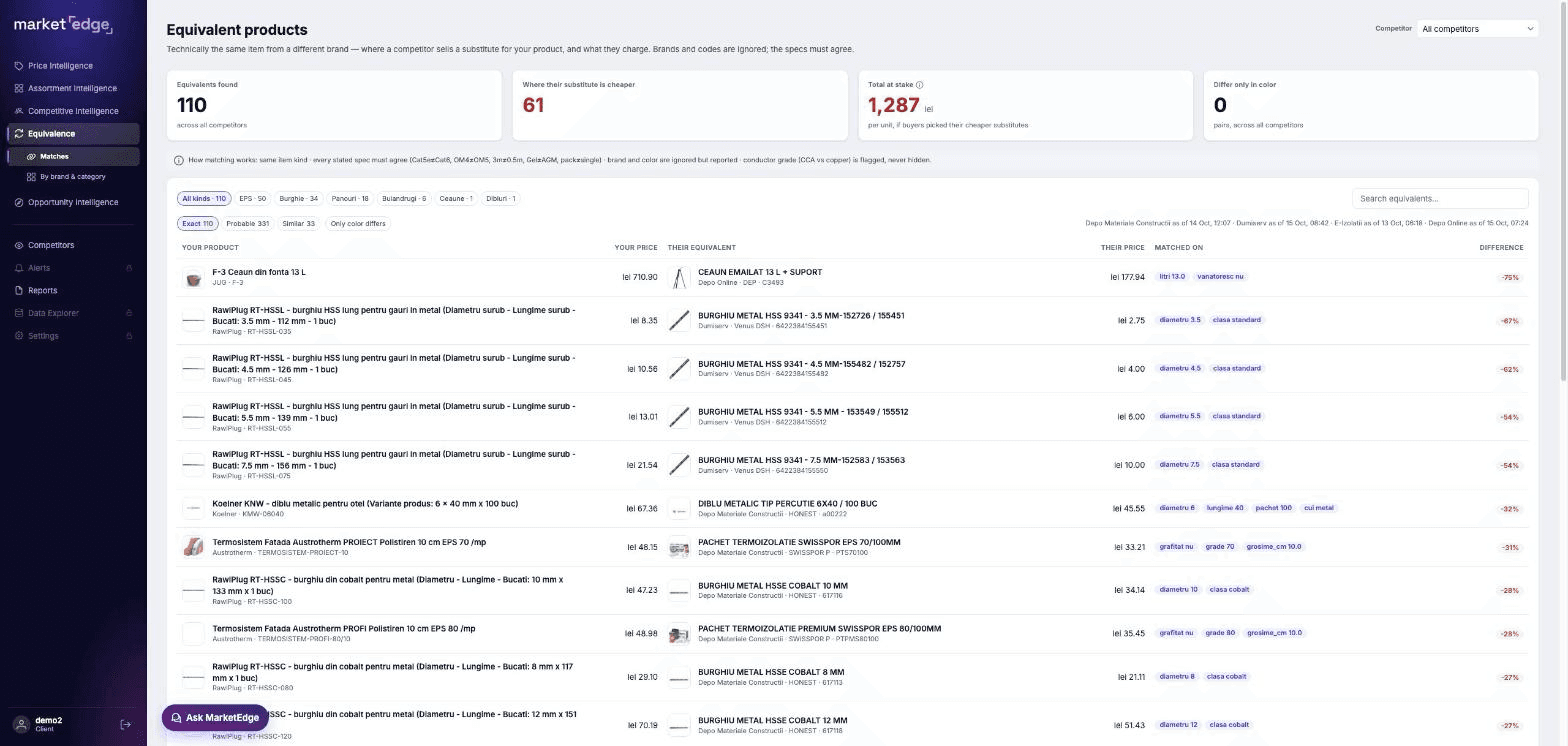Click CEAUN EMAILAT 13 L + SUPORT thumbnail
The image size is (1568, 746).
click(679, 278)
